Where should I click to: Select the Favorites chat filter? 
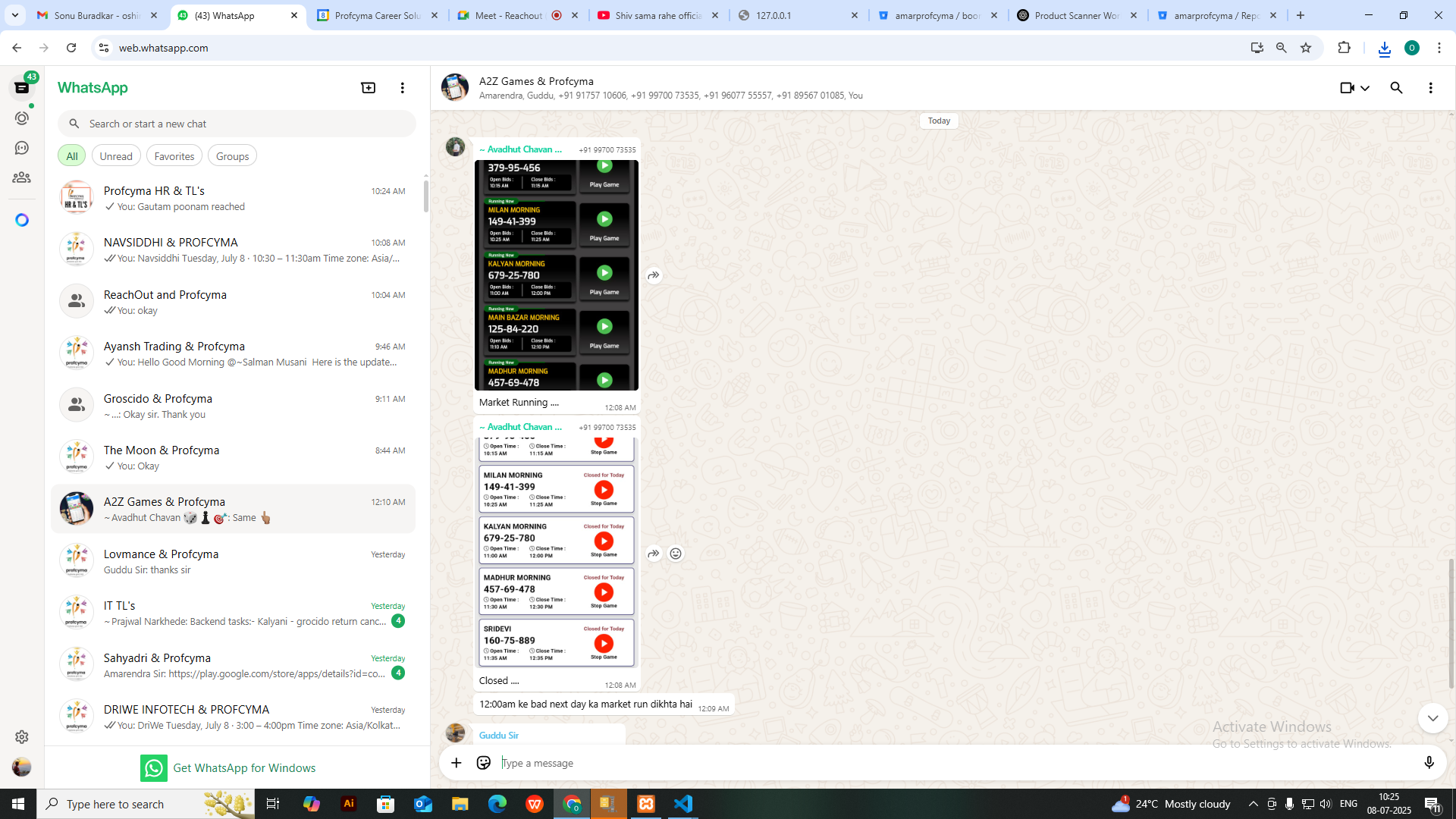[x=174, y=156]
